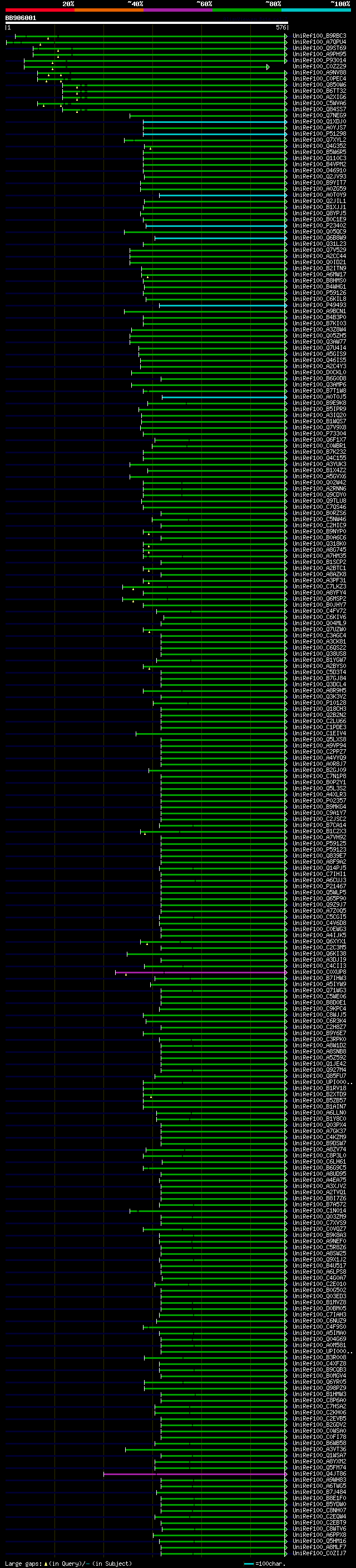Click the label UniRef100_Q85FU7

click(319, 1076)
